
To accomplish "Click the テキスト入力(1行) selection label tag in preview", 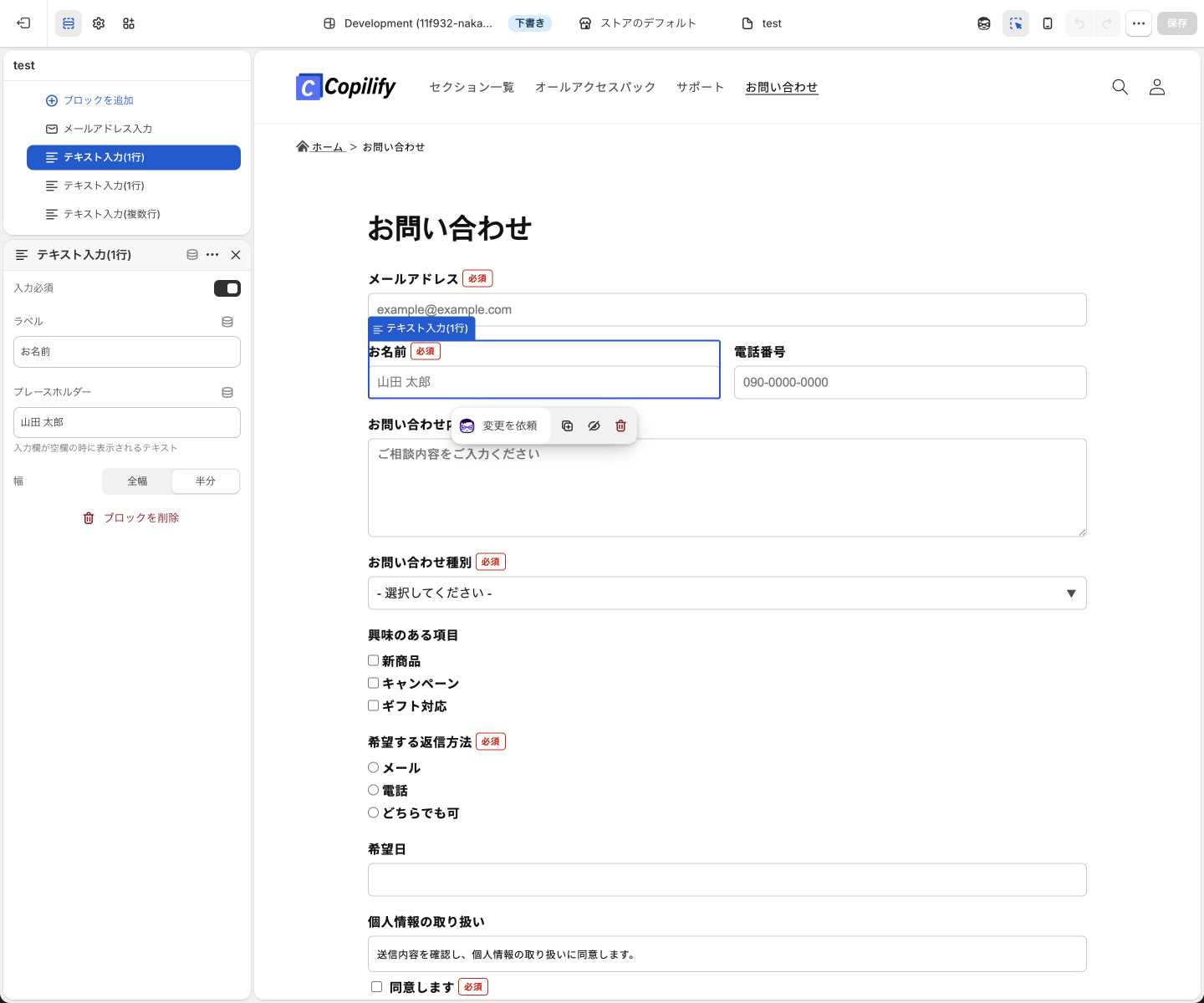I will (x=421, y=328).
